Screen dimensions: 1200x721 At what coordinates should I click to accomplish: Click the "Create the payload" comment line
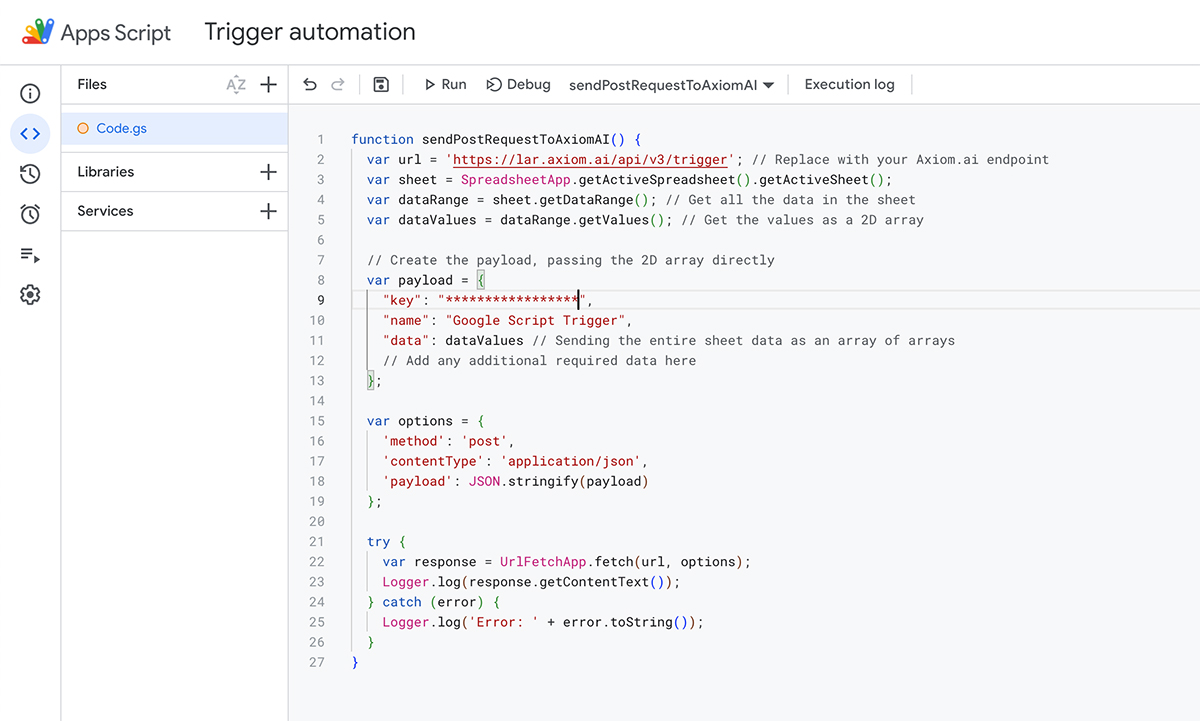click(571, 260)
